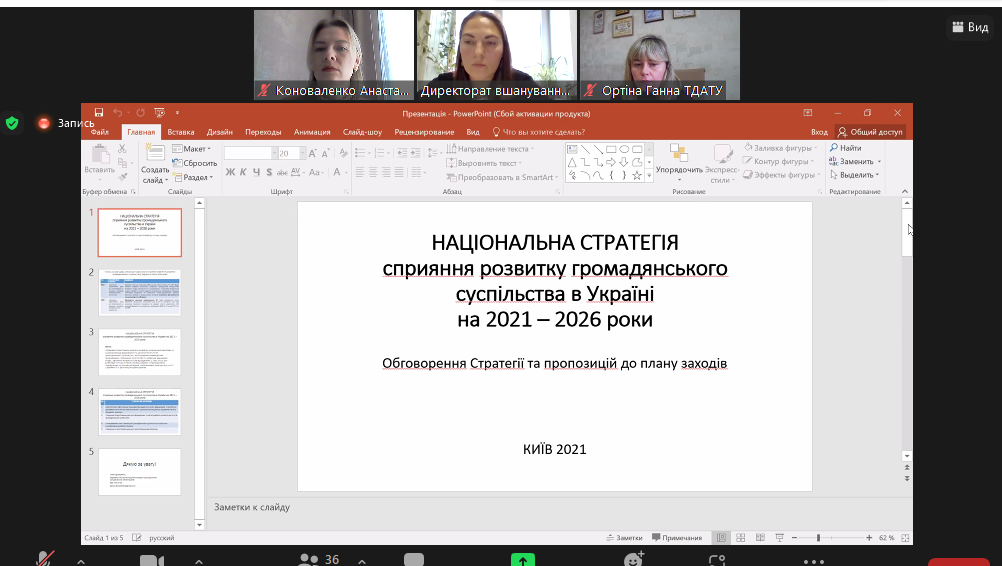This screenshot has width=1002, height=566.
Task: Clear all formatting icon in font group
Action: tap(343, 153)
